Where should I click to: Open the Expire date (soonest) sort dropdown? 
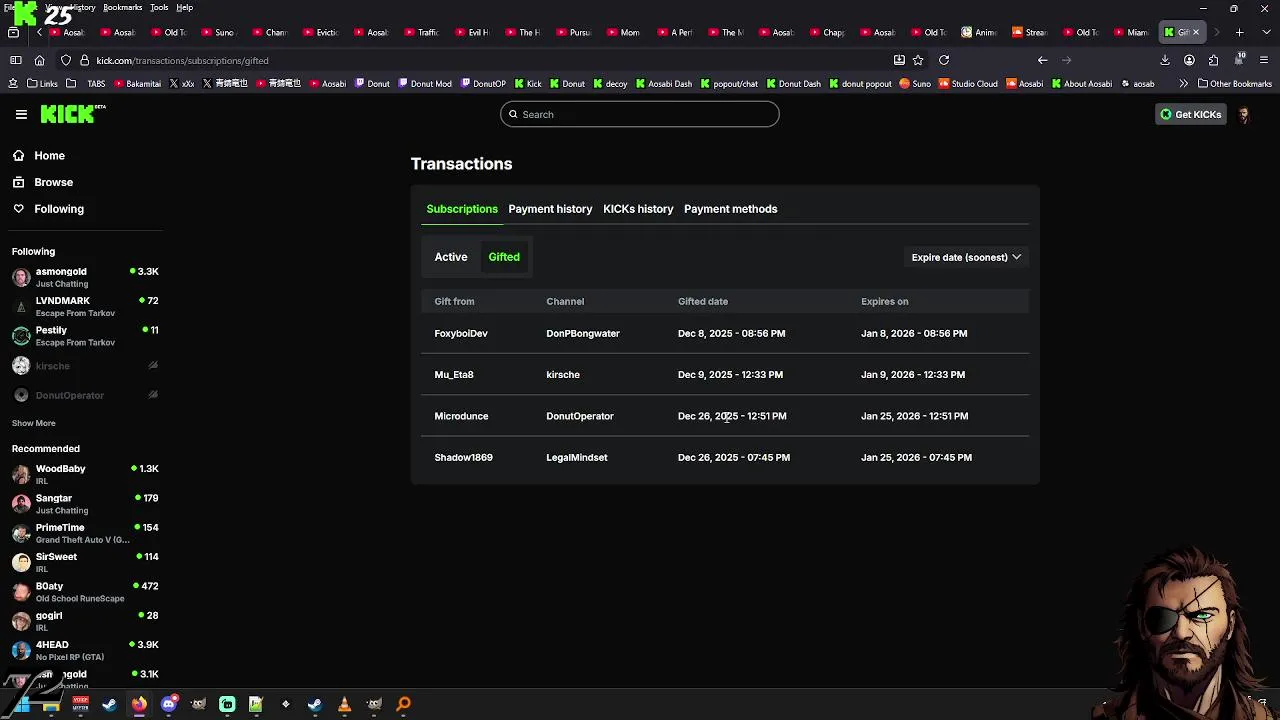pyautogui.click(x=966, y=257)
